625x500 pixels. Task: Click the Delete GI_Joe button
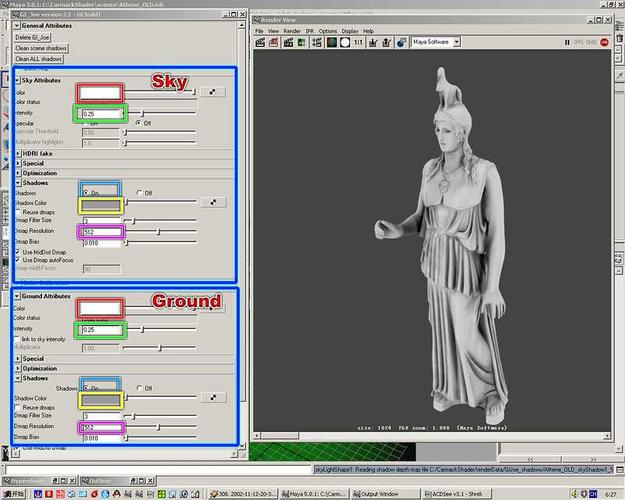coord(32,37)
